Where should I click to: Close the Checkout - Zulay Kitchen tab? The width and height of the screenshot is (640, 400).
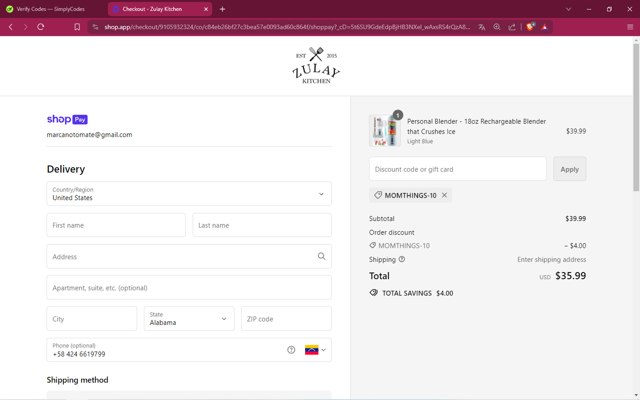click(x=206, y=9)
